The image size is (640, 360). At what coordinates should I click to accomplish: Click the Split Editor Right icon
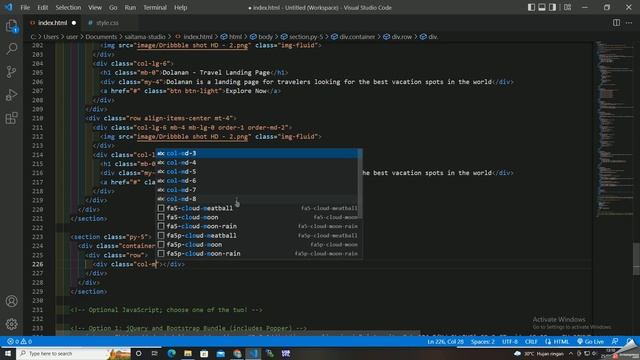(616, 23)
